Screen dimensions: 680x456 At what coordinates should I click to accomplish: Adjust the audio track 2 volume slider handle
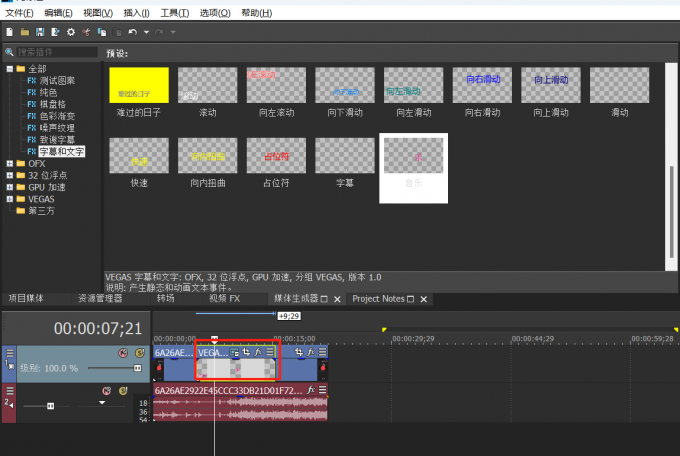pos(50,406)
